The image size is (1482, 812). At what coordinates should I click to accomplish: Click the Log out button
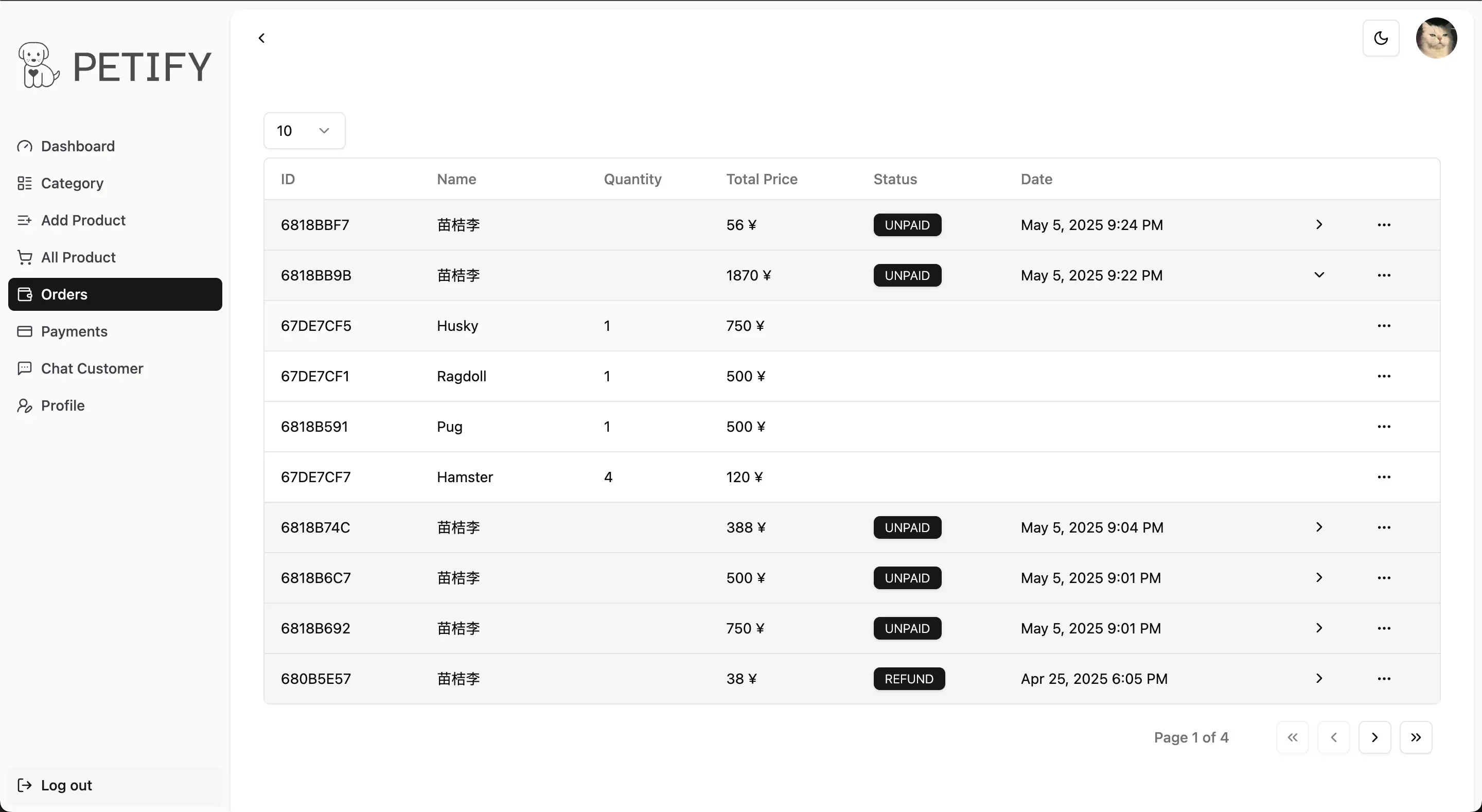[x=66, y=785]
